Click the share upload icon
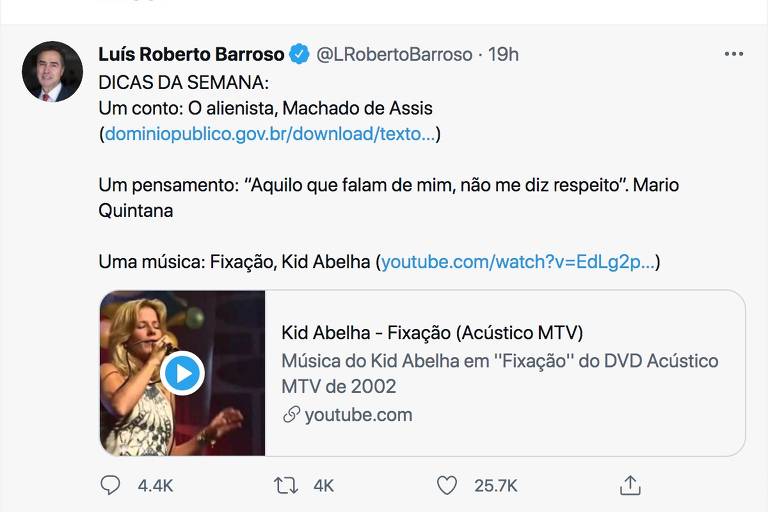This screenshot has width=768, height=512. click(x=630, y=485)
